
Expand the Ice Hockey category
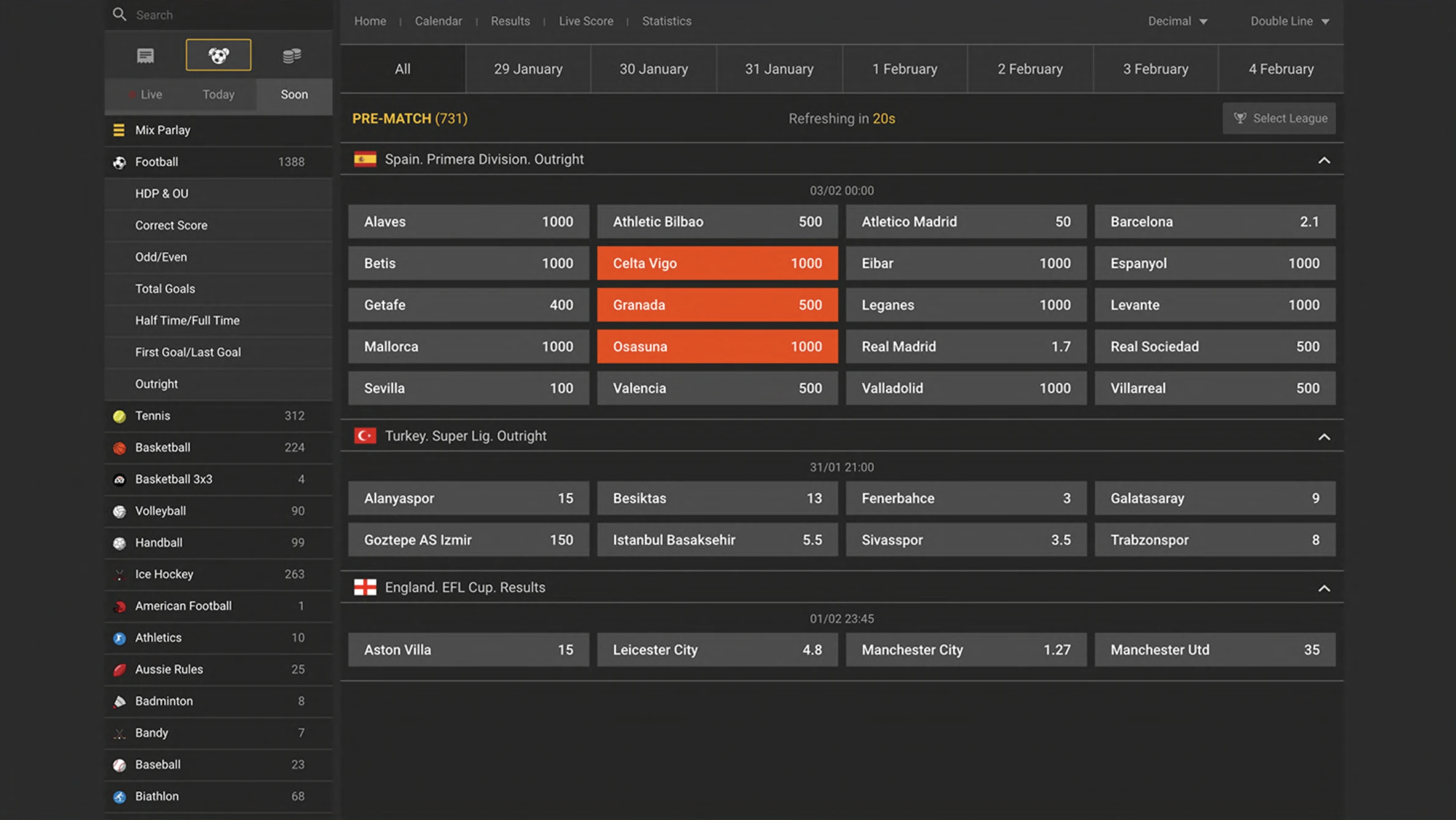[218, 574]
